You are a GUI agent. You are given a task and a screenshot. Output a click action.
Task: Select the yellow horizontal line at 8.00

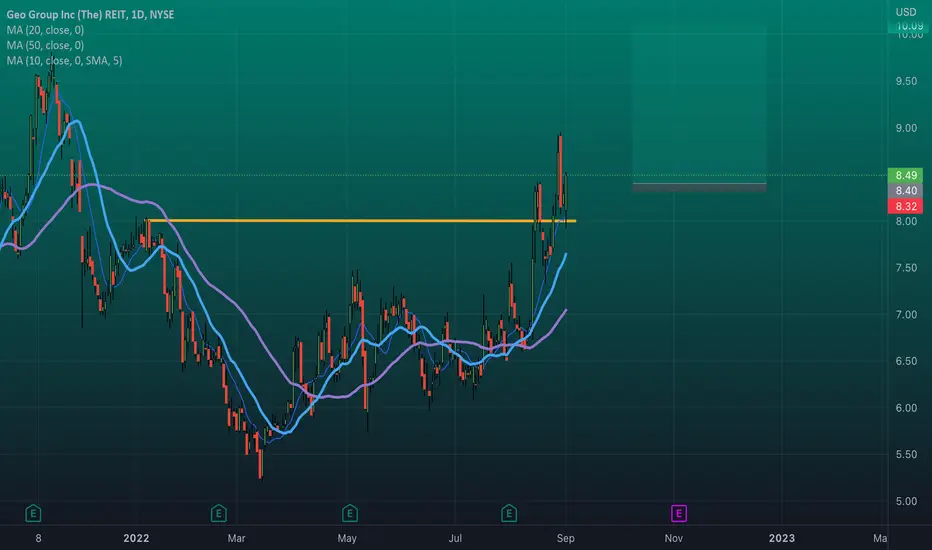point(361,221)
